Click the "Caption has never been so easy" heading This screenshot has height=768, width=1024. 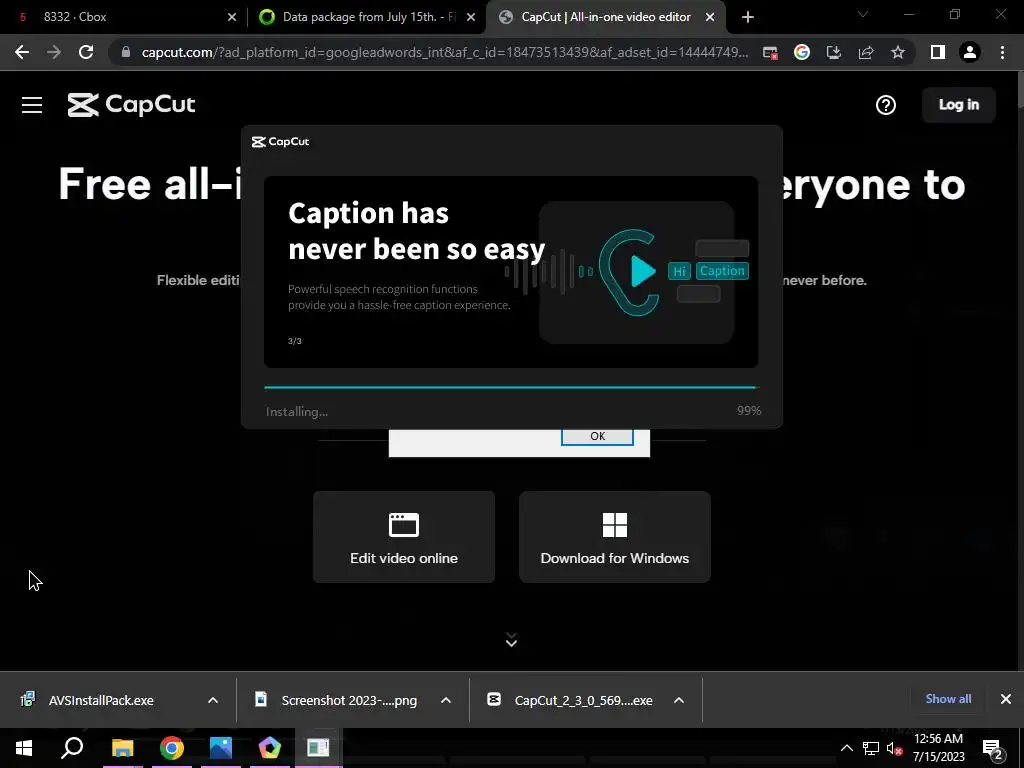(x=417, y=231)
